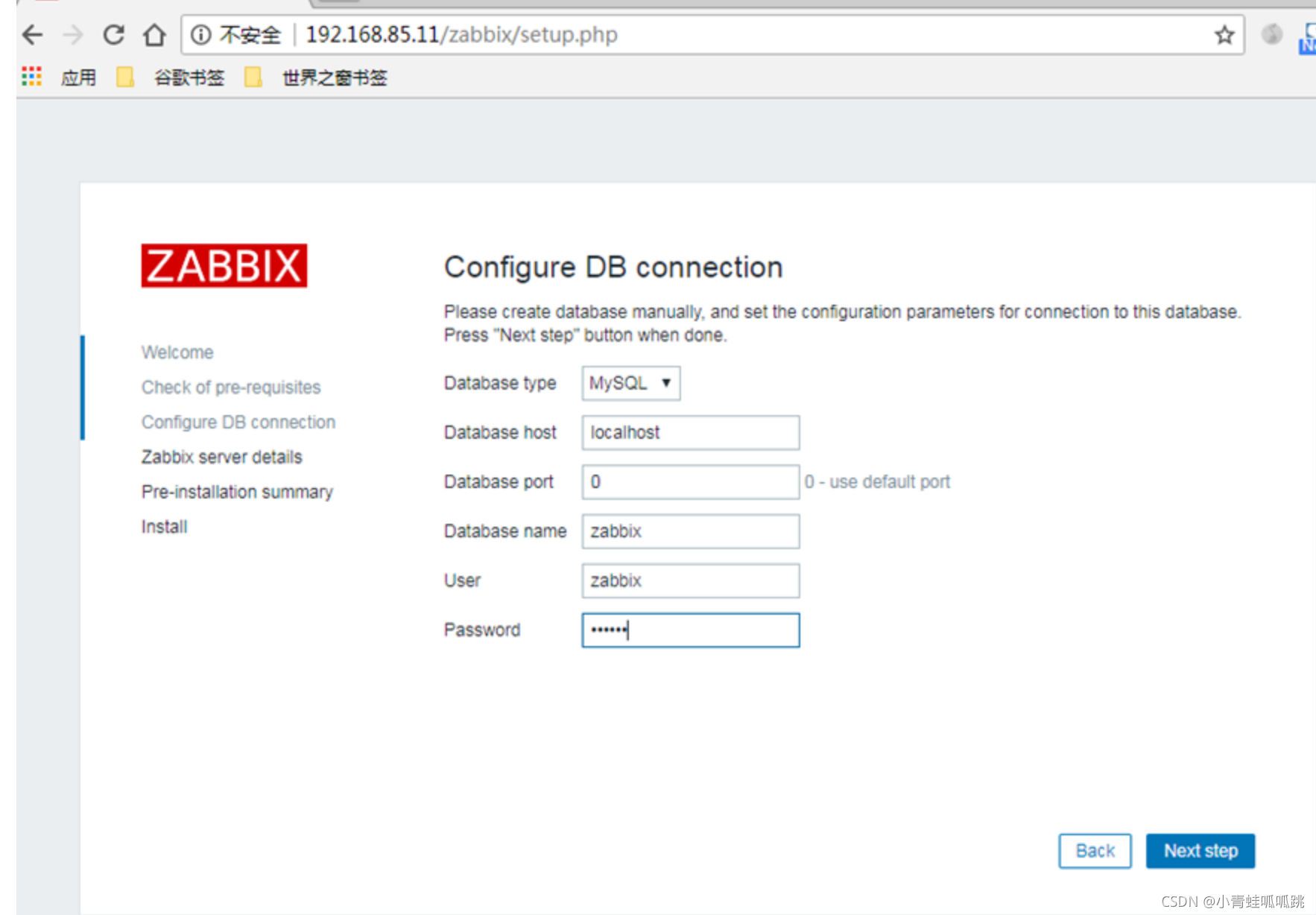Click the 不安全 security warning label

250,34
